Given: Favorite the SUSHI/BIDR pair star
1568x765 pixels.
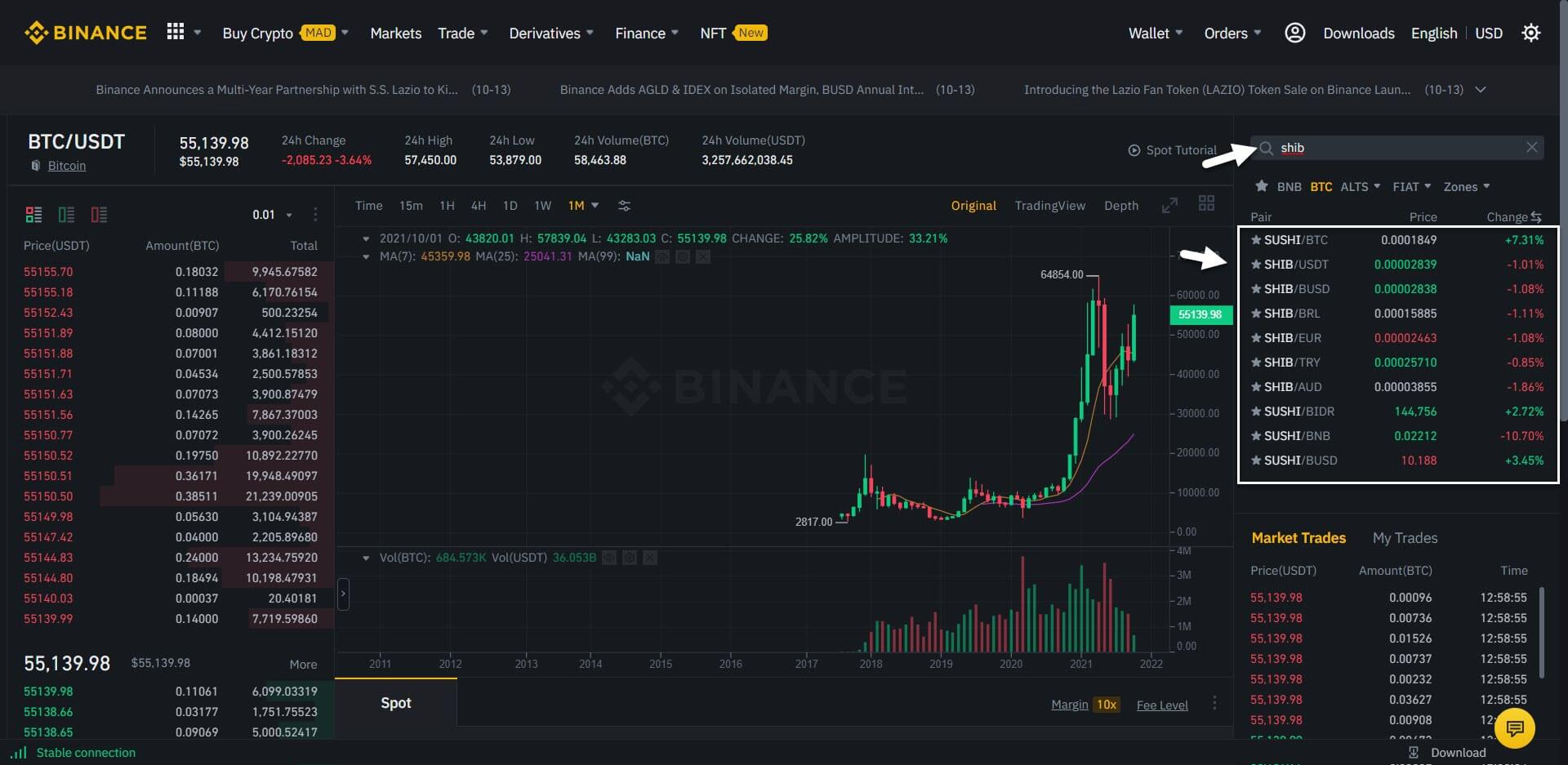Looking at the screenshot, I should 1256,411.
